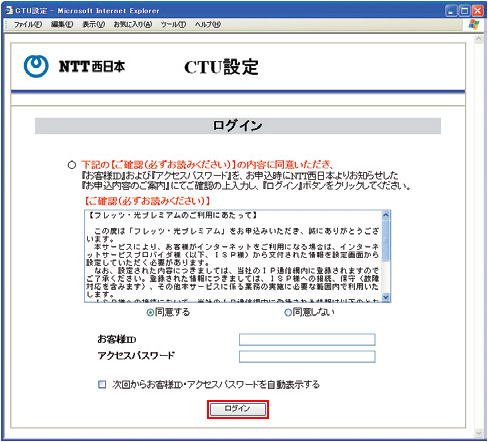The height and width of the screenshot is (442, 488).
Task: Close the Internet Explorer window
Action: (x=478, y=11)
